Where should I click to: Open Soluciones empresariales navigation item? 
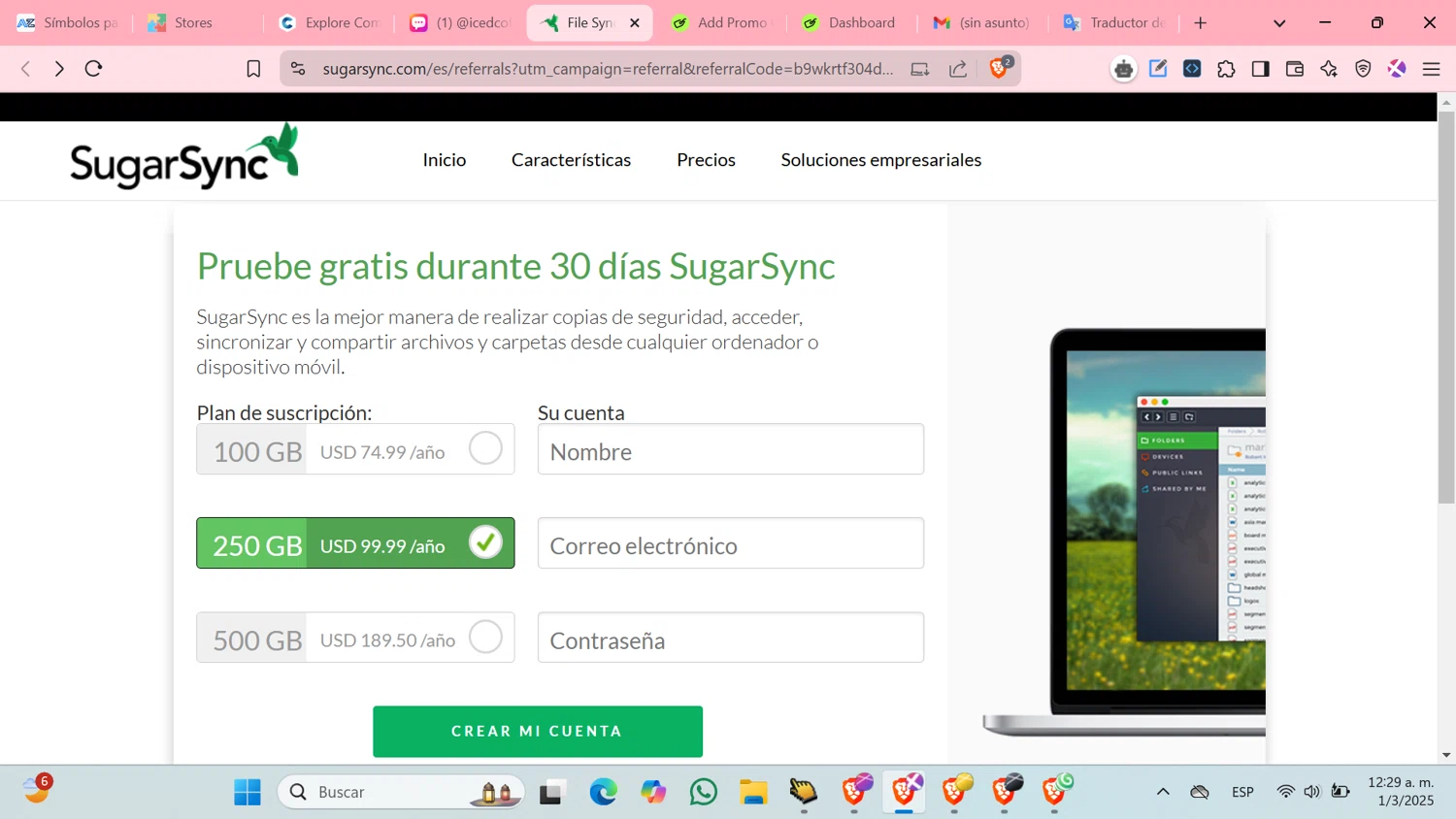(881, 160)
